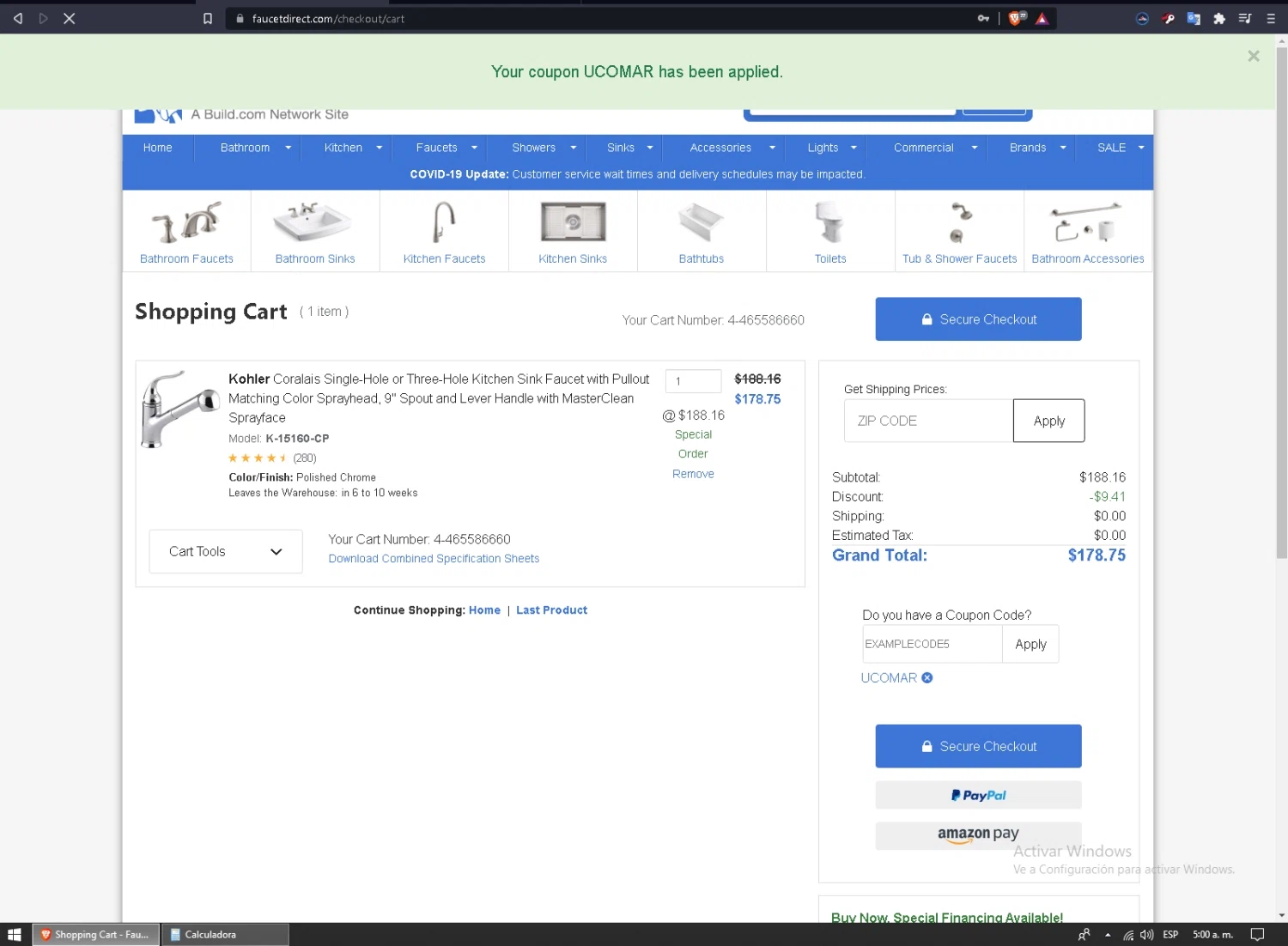Click the coupon code input field
Viewport: 1288px width, 946px height.
[932, 644]
